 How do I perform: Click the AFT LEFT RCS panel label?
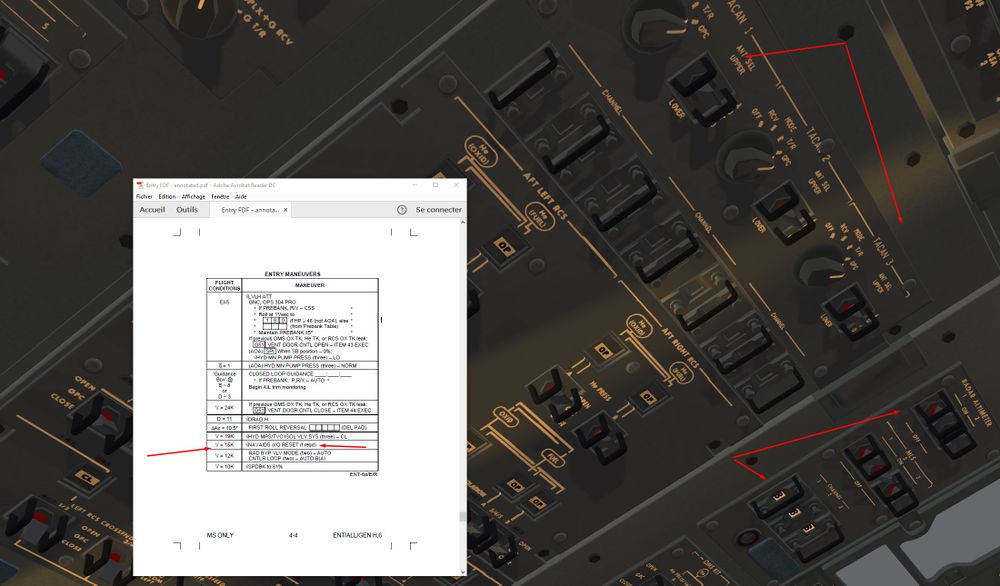click(x=545, y=196)
